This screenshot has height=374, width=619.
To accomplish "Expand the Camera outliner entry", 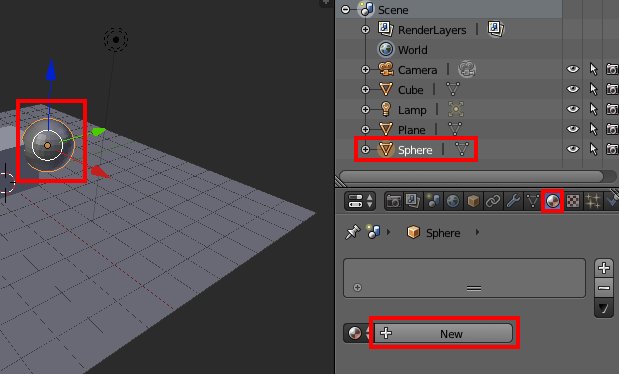I will tap(366, 70).
